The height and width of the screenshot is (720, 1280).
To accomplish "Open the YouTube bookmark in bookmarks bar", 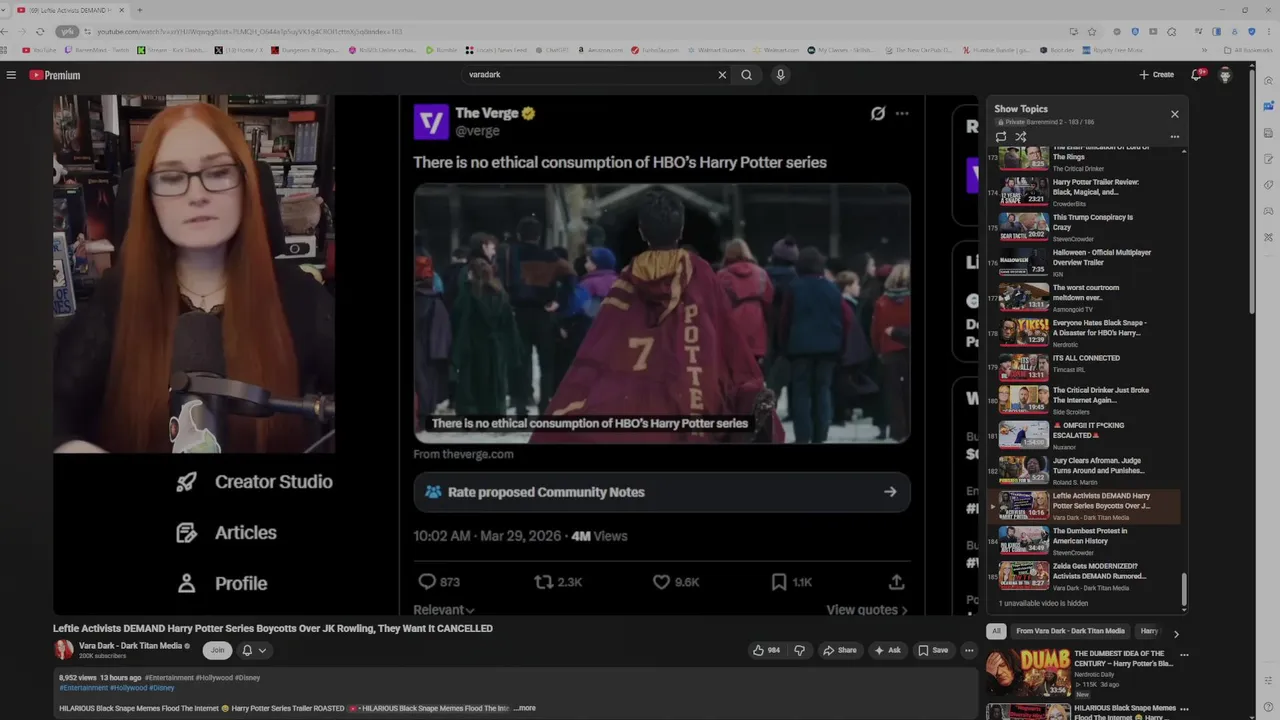I will tap(40, 49).
